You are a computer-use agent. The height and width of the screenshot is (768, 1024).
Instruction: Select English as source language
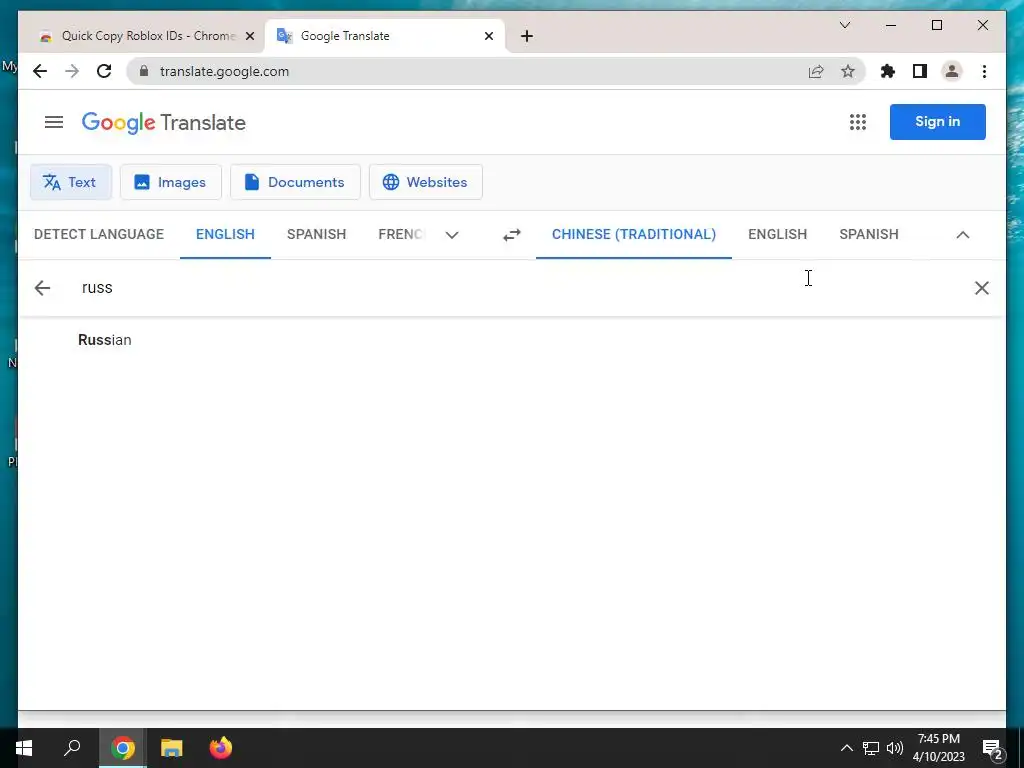(x=225, y=234)
